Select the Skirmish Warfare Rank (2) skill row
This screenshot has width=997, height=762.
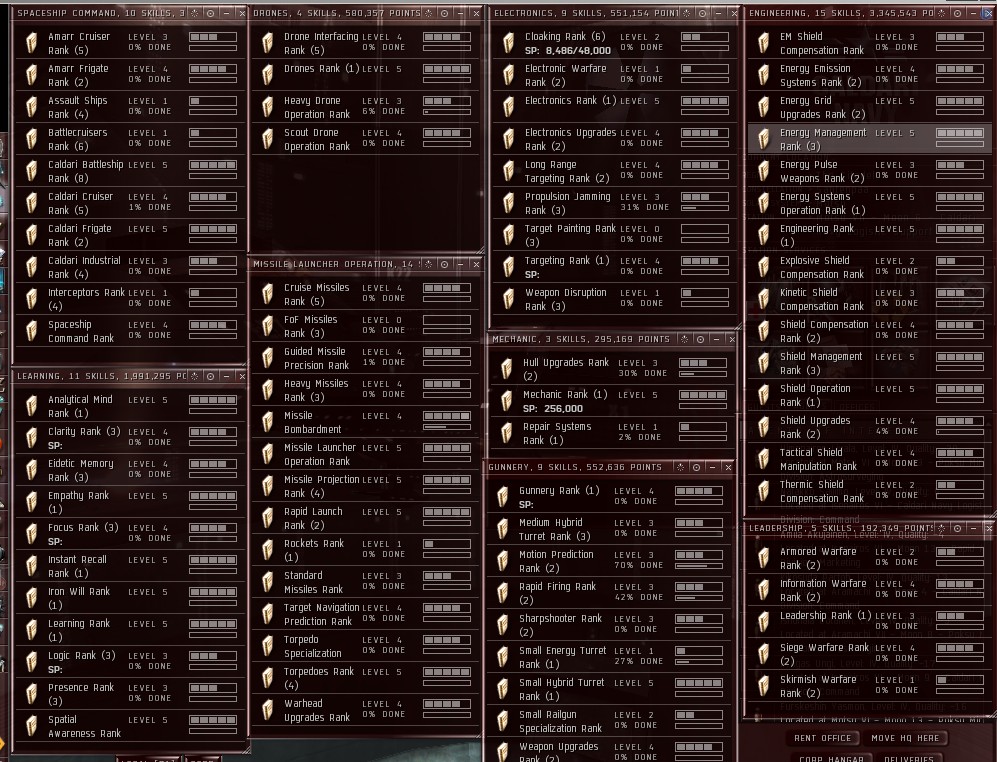[x=869, y=686]
